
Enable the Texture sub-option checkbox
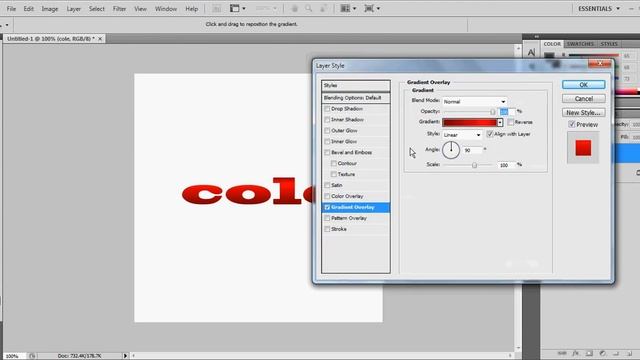pos(333,174)
